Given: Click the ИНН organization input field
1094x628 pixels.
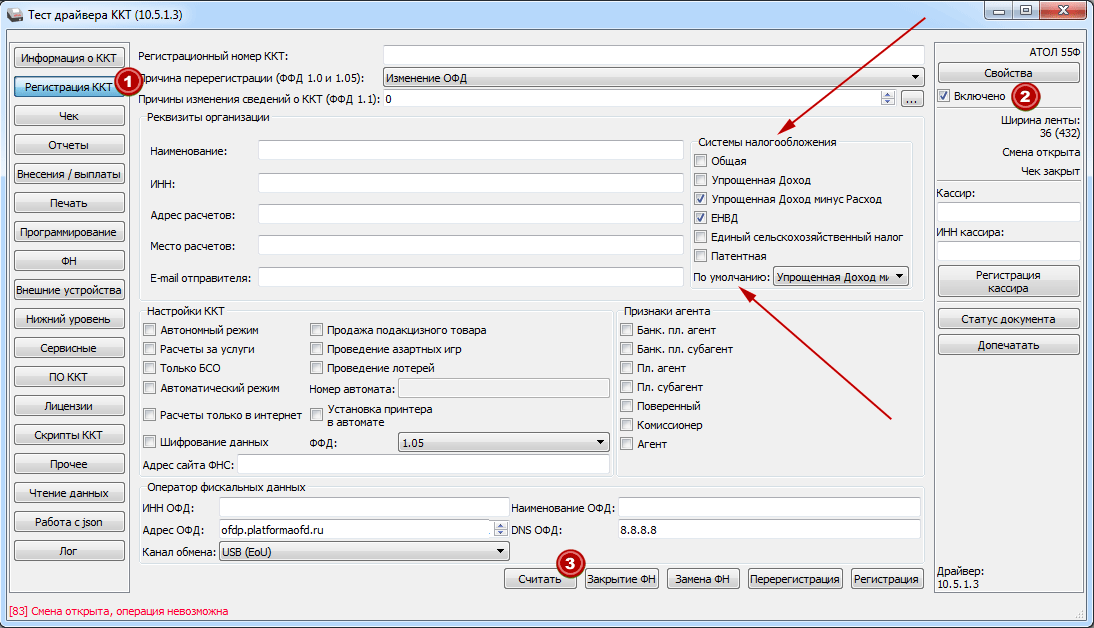Looking at the screenshot, I should pos(470,183).
